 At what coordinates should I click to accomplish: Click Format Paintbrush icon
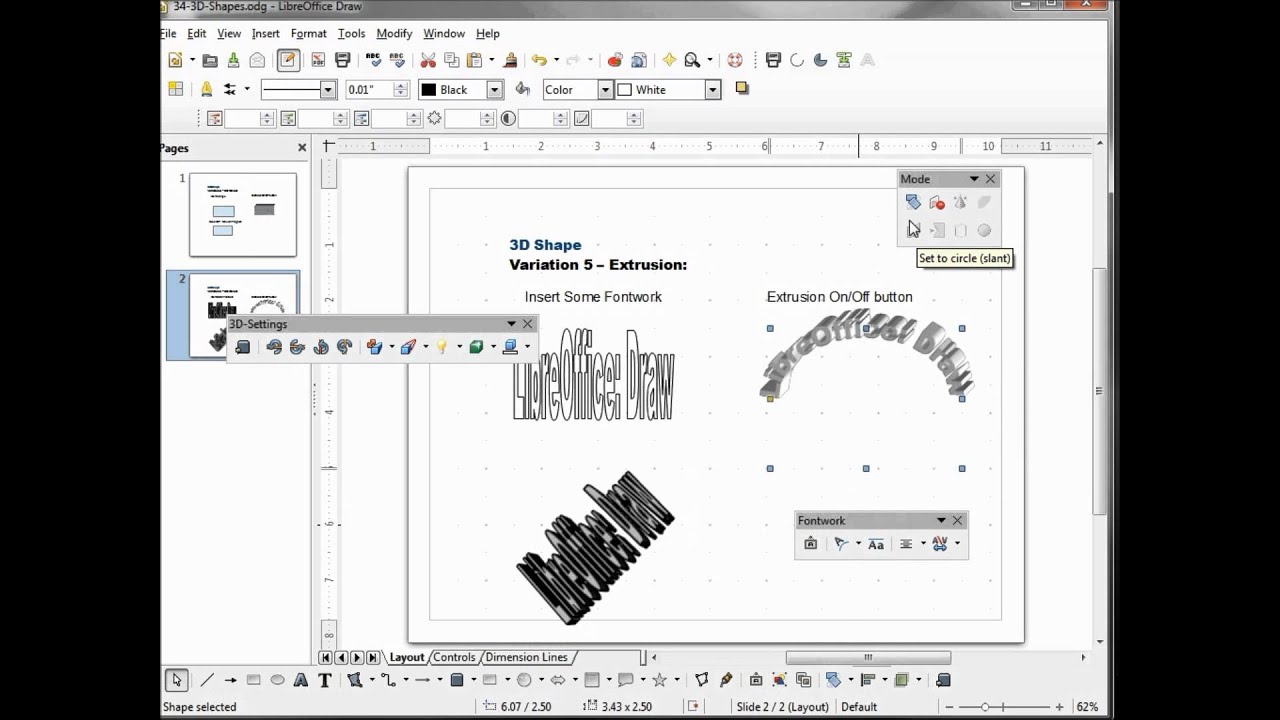[x=510, y=60]
